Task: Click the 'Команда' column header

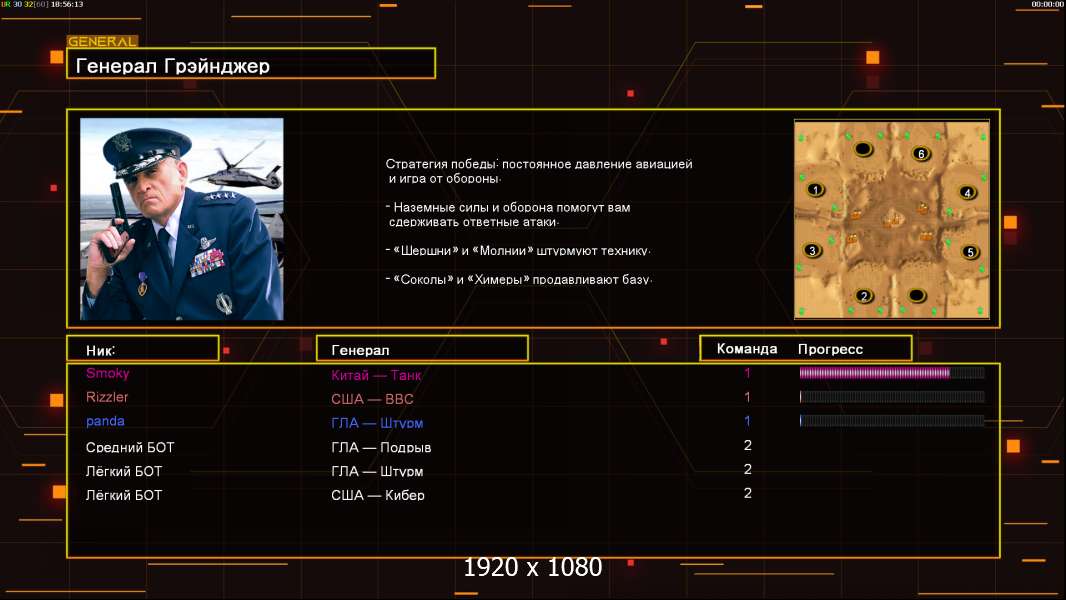Action: (746, 349)
